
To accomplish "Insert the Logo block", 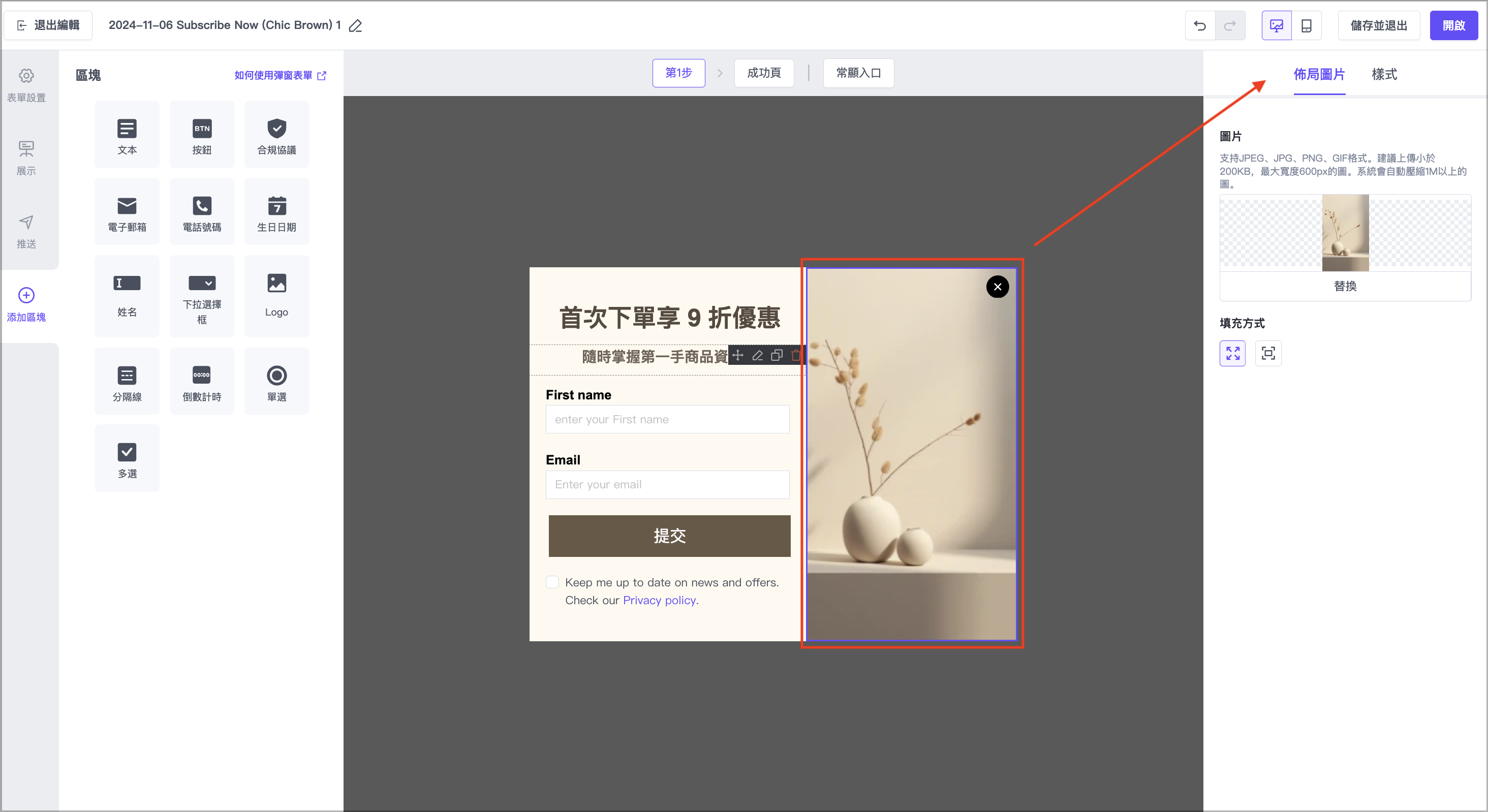I will coord(276,296).
